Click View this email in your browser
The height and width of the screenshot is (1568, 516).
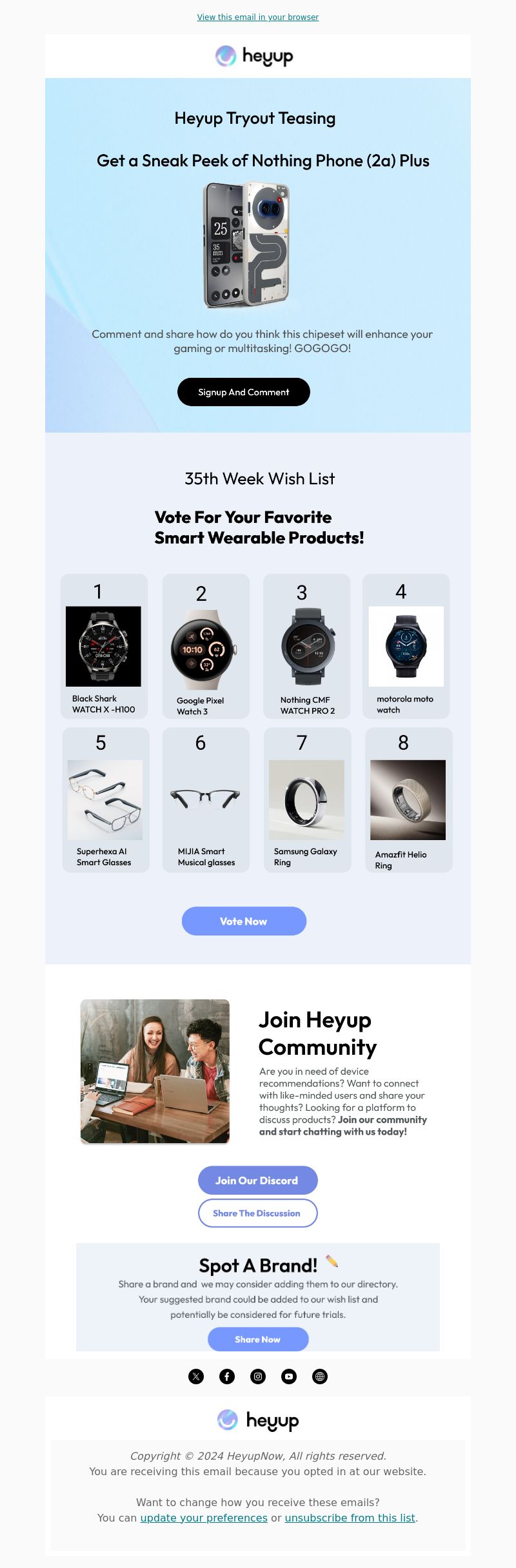(x=258, y=17)
